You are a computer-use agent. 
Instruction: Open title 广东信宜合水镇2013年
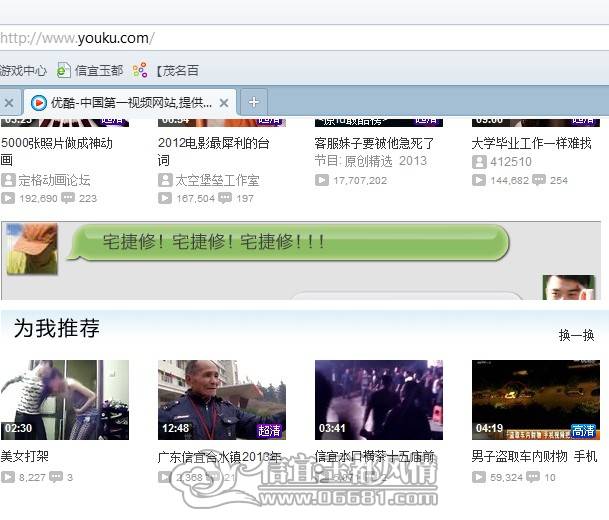click(x=219, y=457)
